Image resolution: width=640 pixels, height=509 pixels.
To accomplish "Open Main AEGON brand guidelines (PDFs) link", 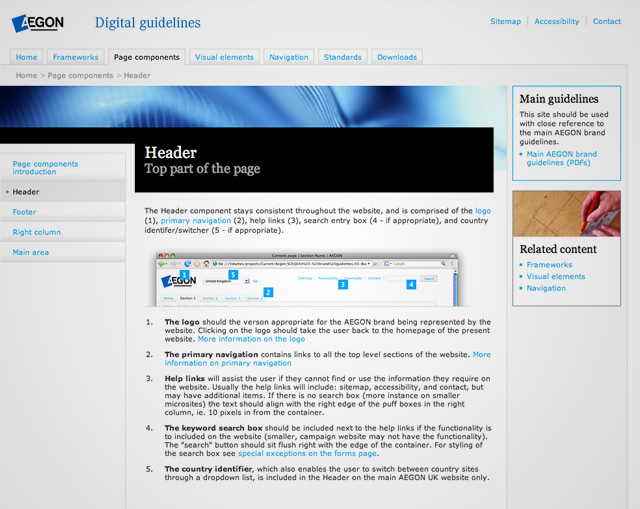I will [x=562, y=158].
